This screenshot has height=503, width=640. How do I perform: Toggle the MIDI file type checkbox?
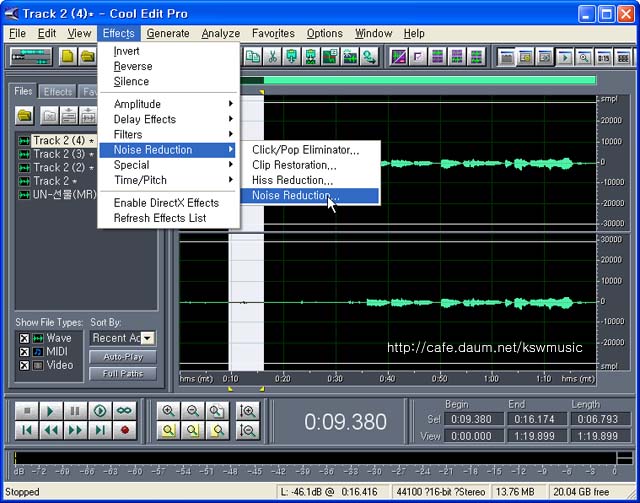coord(24,352)
